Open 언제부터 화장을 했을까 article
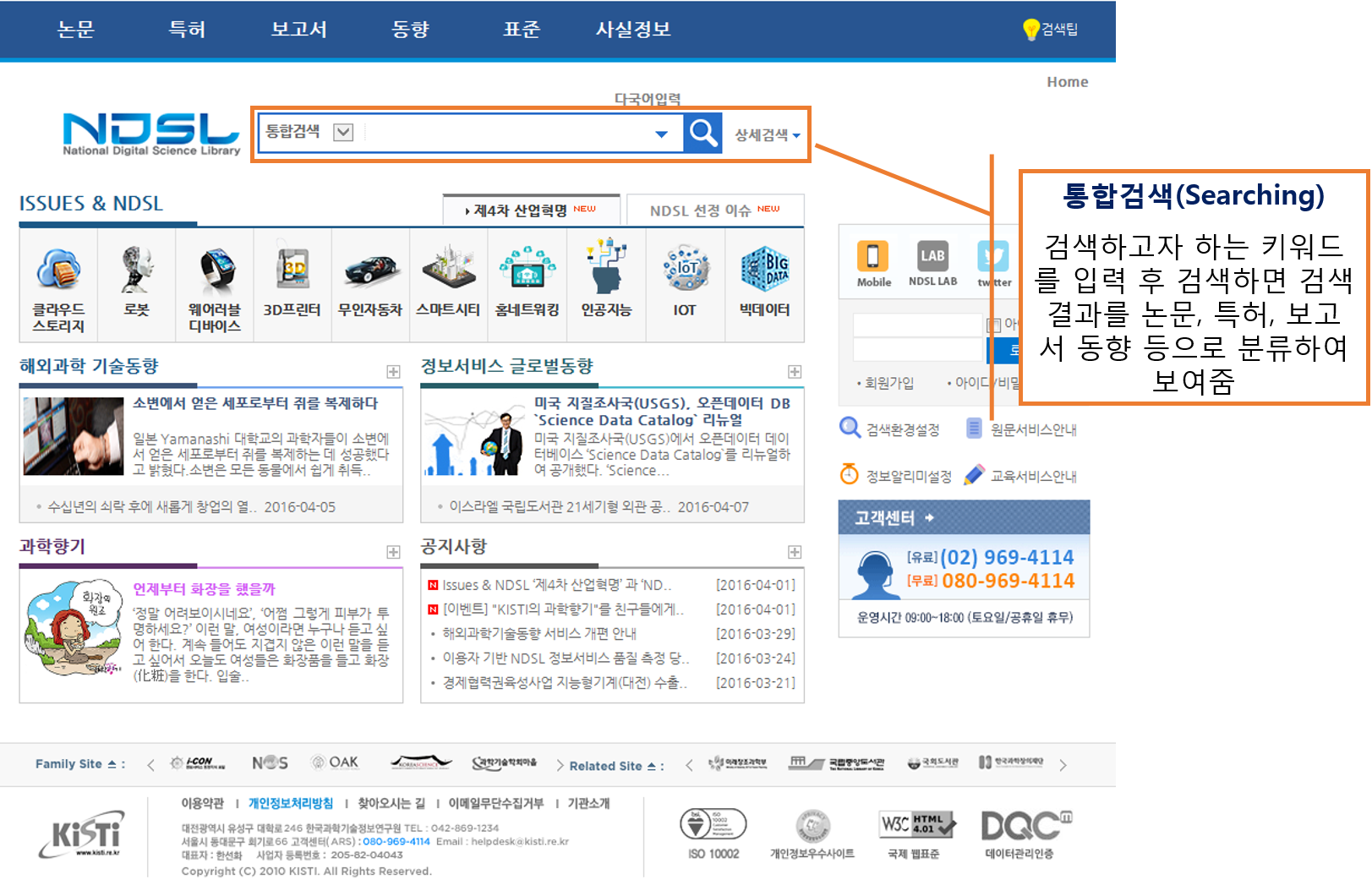This screenshot has width=1372, height=885. (x=204, y=588)
